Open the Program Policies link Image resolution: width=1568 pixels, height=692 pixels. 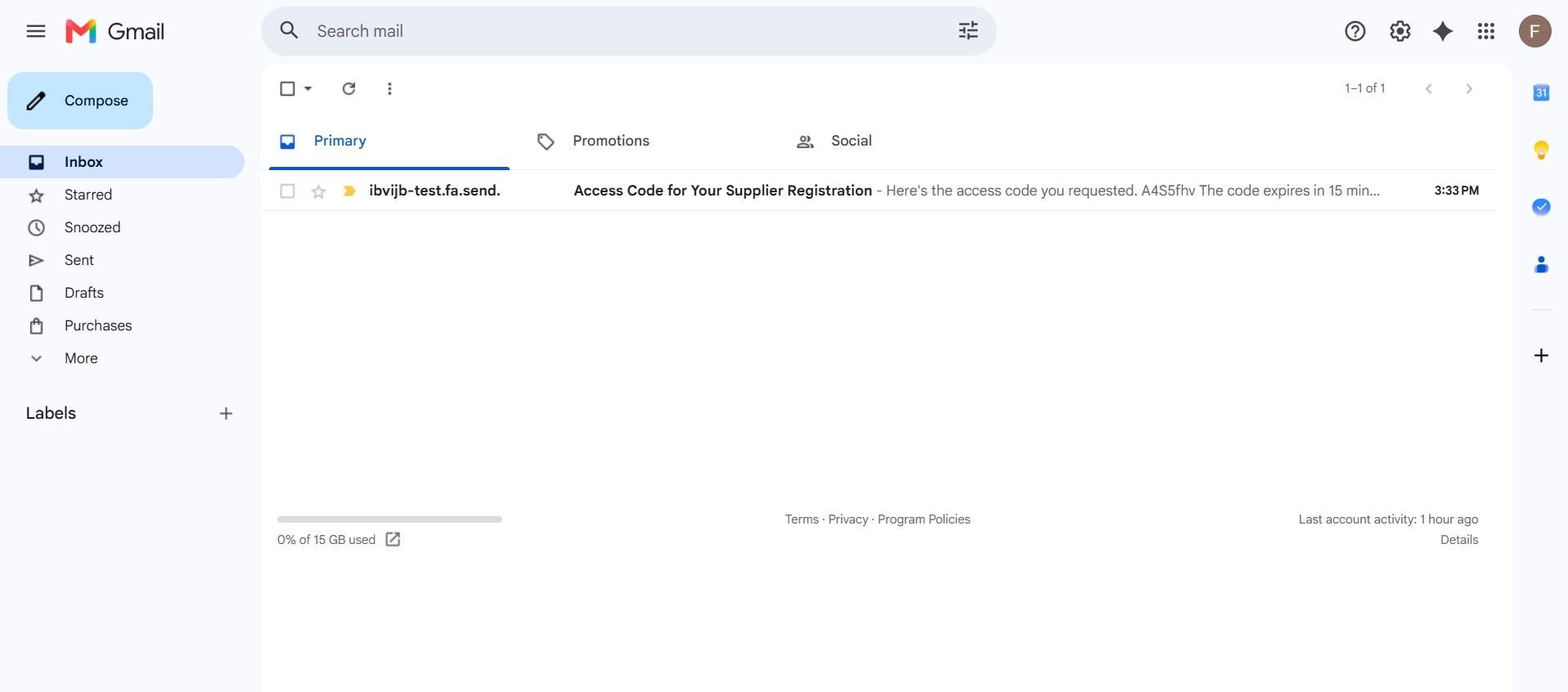(x=923, y=519)
